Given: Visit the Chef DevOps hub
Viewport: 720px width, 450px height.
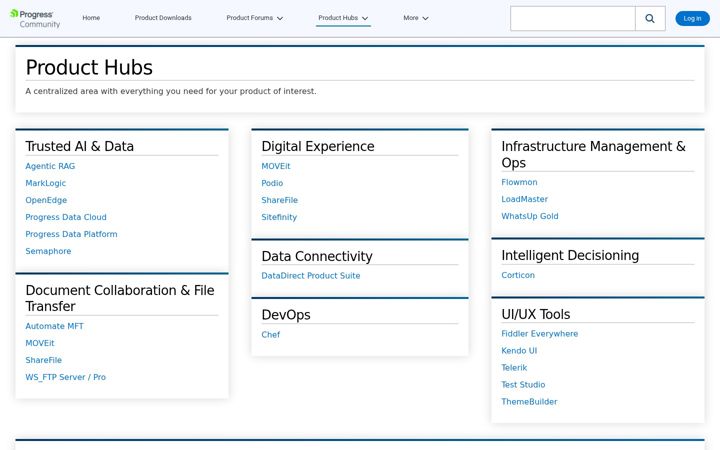Looking at the screenshot, I should [270, 335].
